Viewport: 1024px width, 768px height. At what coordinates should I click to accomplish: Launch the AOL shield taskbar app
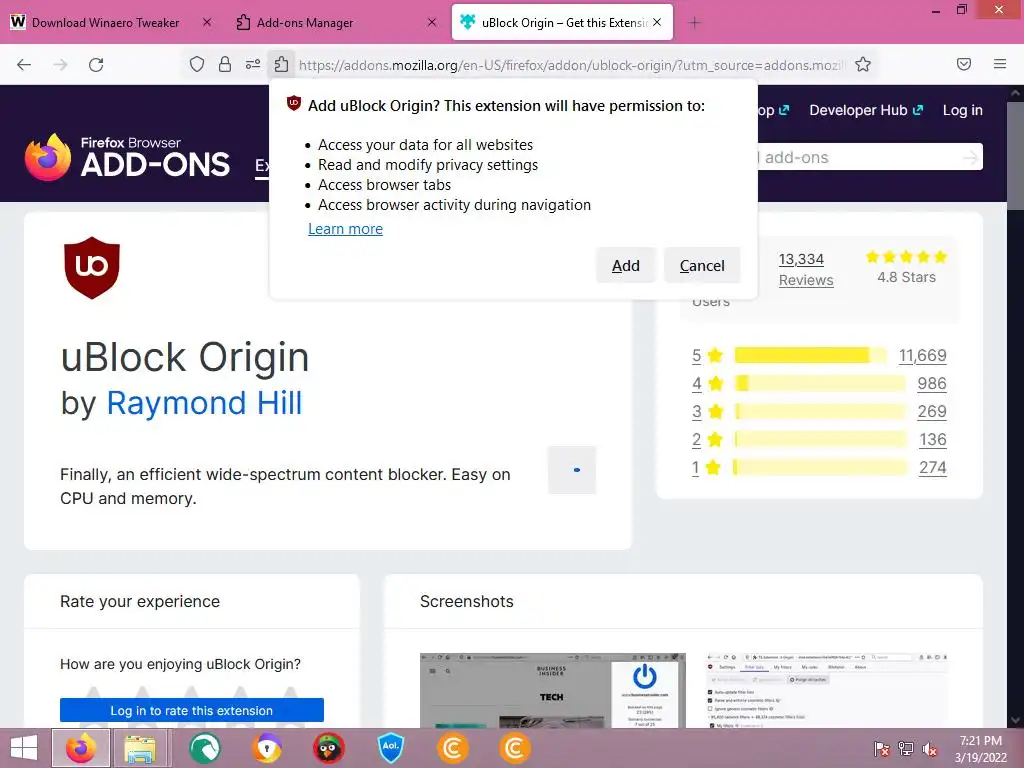[x=391, y=748]
